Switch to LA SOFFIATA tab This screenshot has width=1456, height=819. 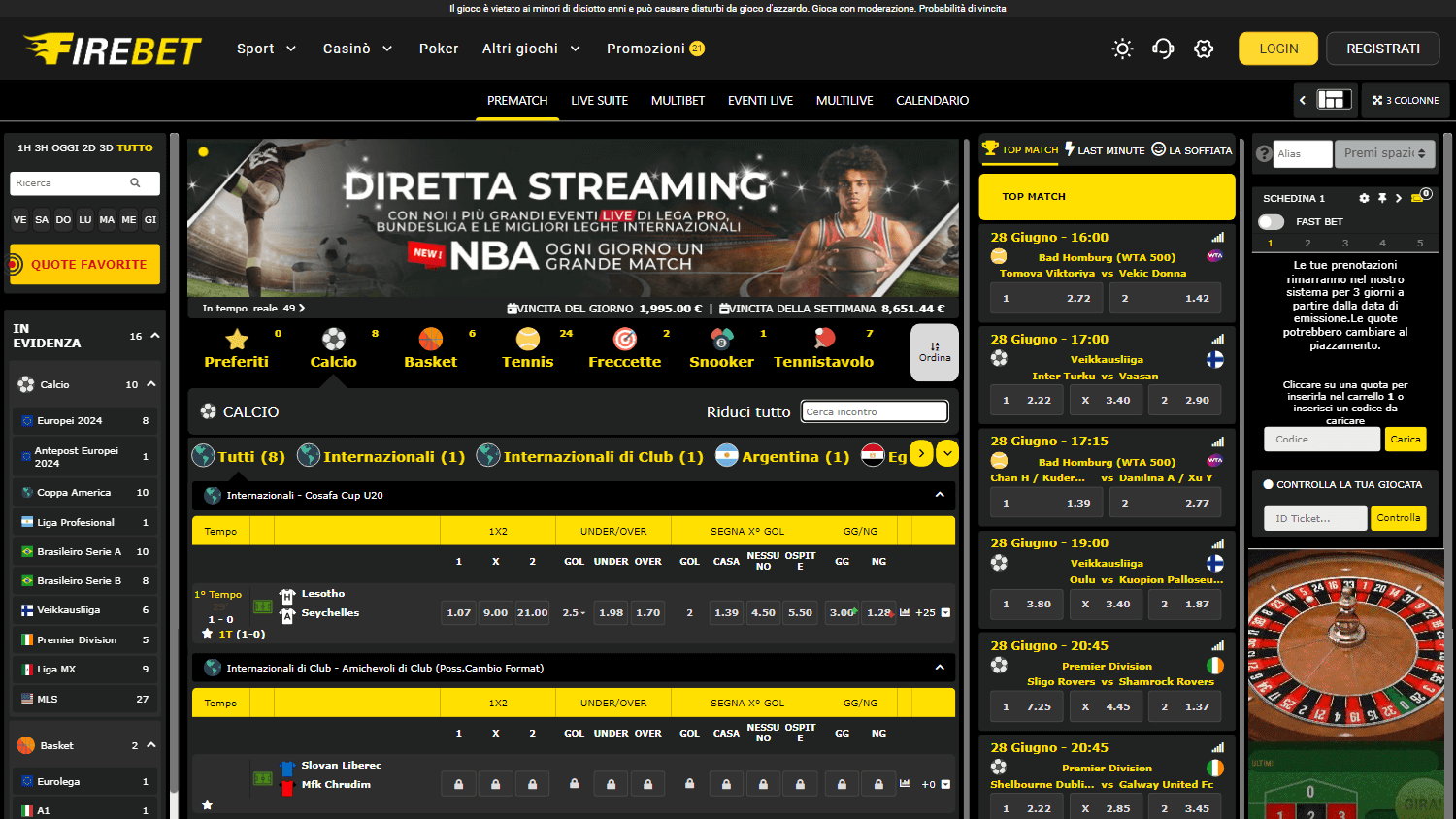tap(1192, 149)
